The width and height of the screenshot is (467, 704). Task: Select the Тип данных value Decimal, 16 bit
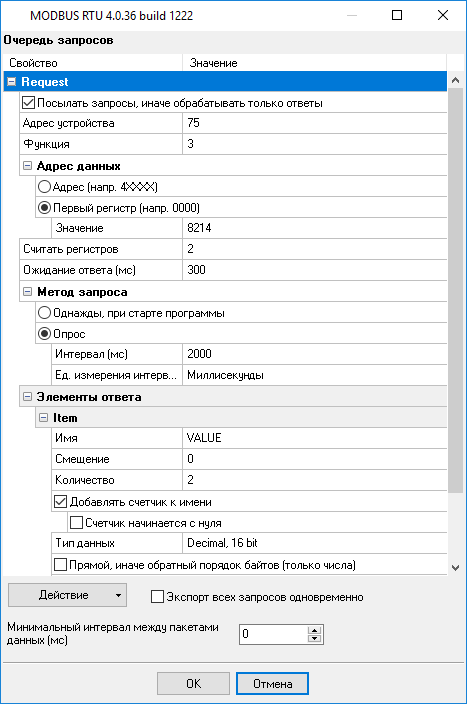tap(314, 543)
